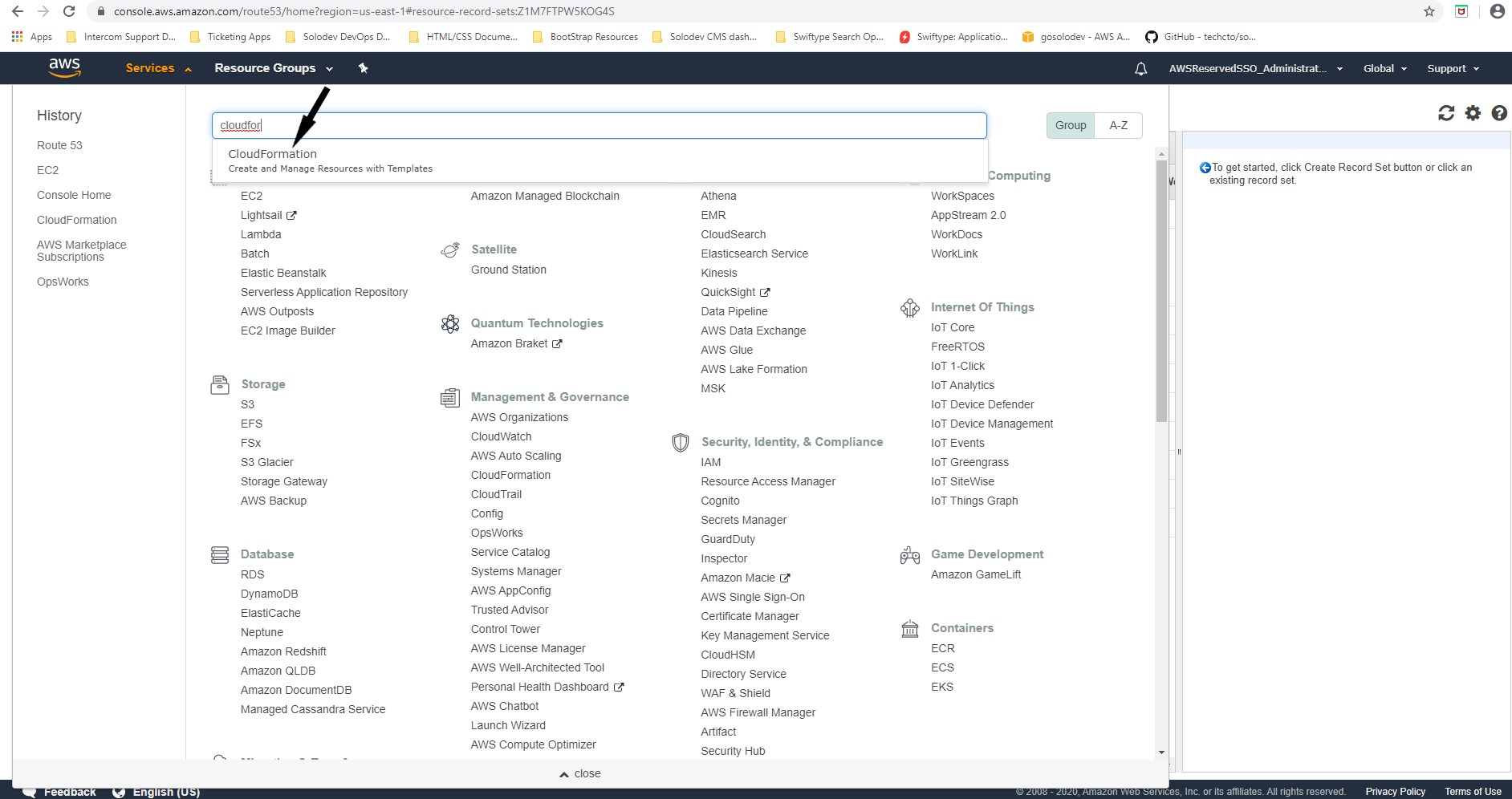The width and height of the screenshot is (1512, 799).
Task: Open the AWSReservedSSO_Administrat account dropdown
Action: [x=1255, y=69]
